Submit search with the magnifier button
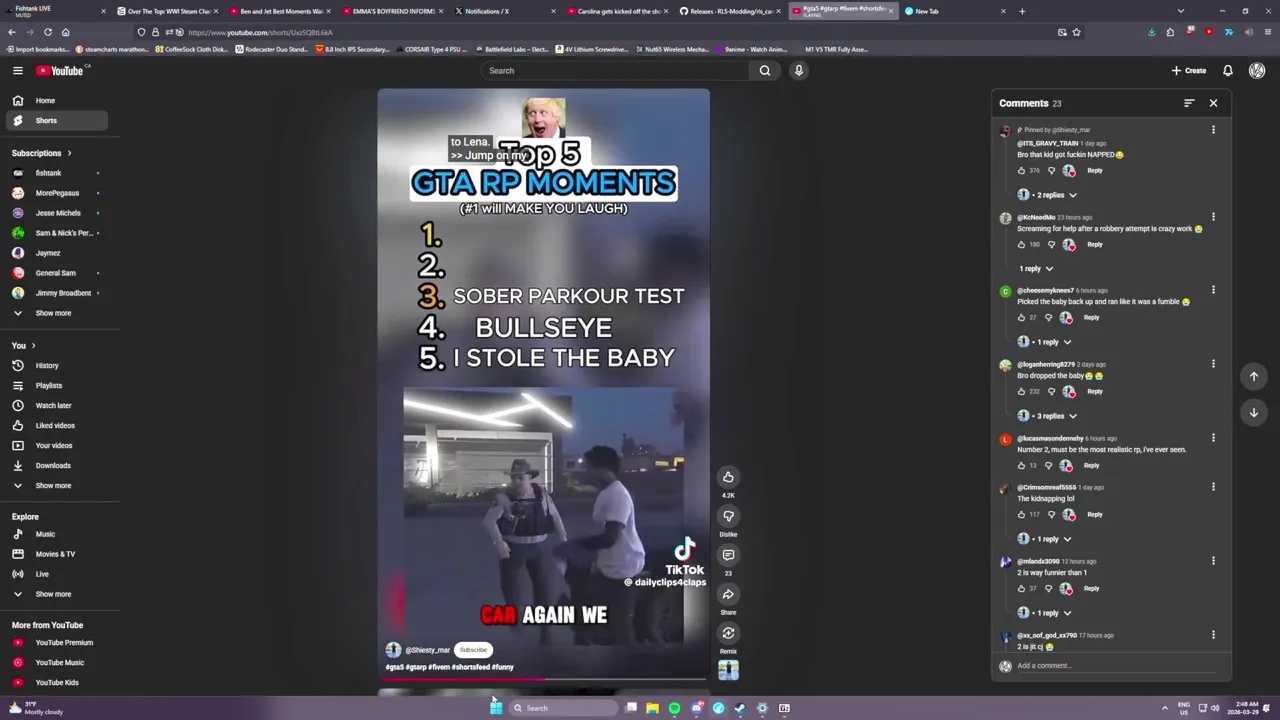The width and height of the screenshot is (1280, 720). pyautogui.click(x=764, y=70)
